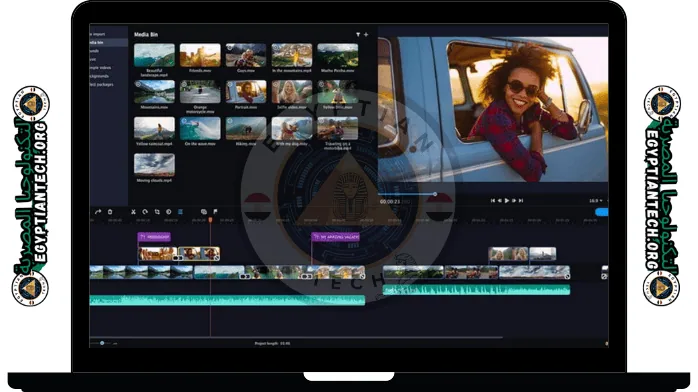Open the Transition wizard icon

(204, 212)
